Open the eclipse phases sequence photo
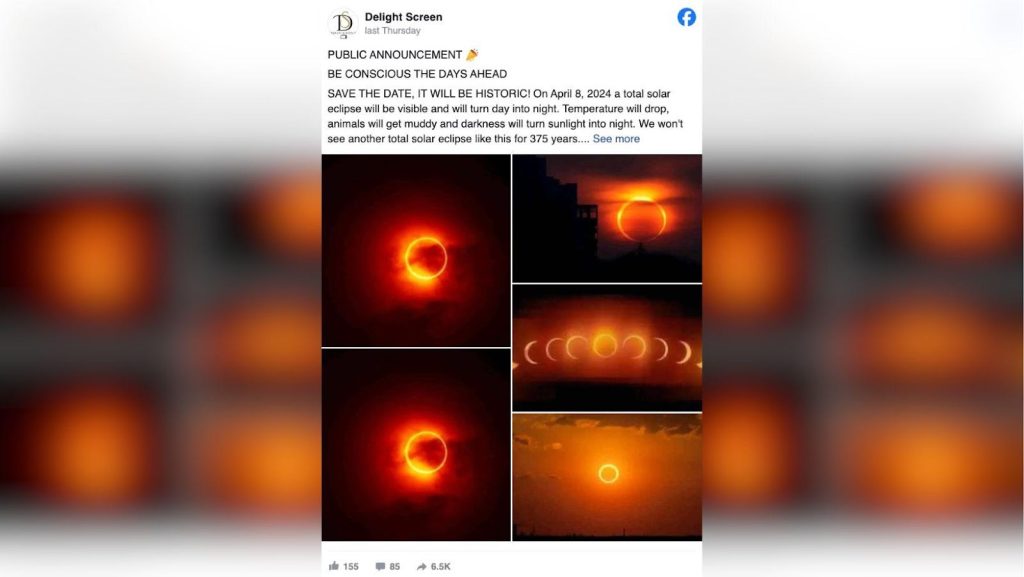The width and height of the screenshot is (1024, 577). click(x=607, y=348)
